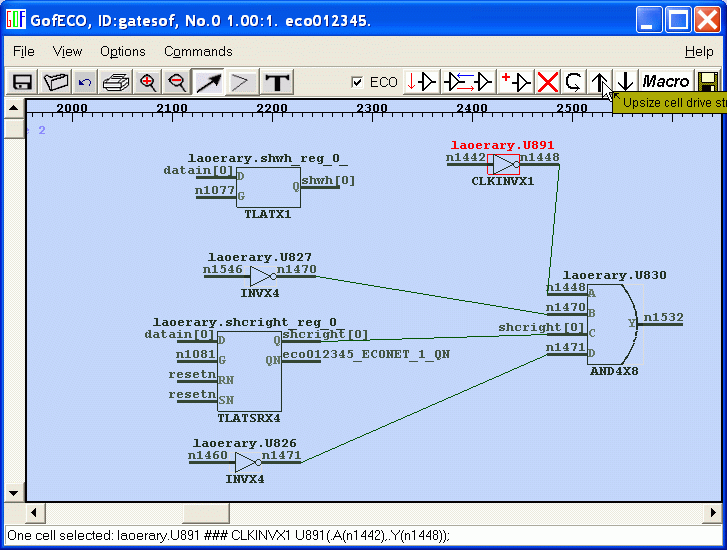727x550 pixels.
Task: Click vertical scrollbar up arrow
Action: tap(13, 108)
